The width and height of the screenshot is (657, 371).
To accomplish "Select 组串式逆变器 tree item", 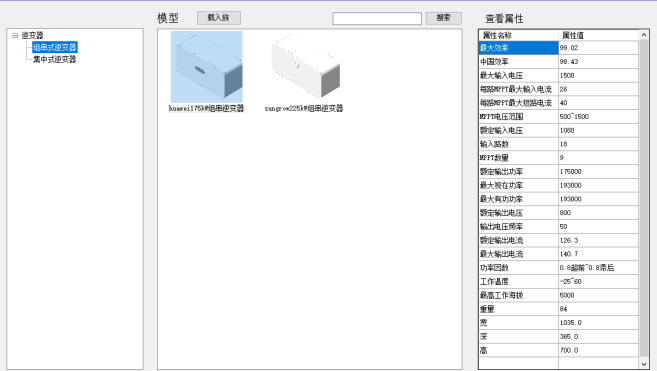I will (54, 47).
